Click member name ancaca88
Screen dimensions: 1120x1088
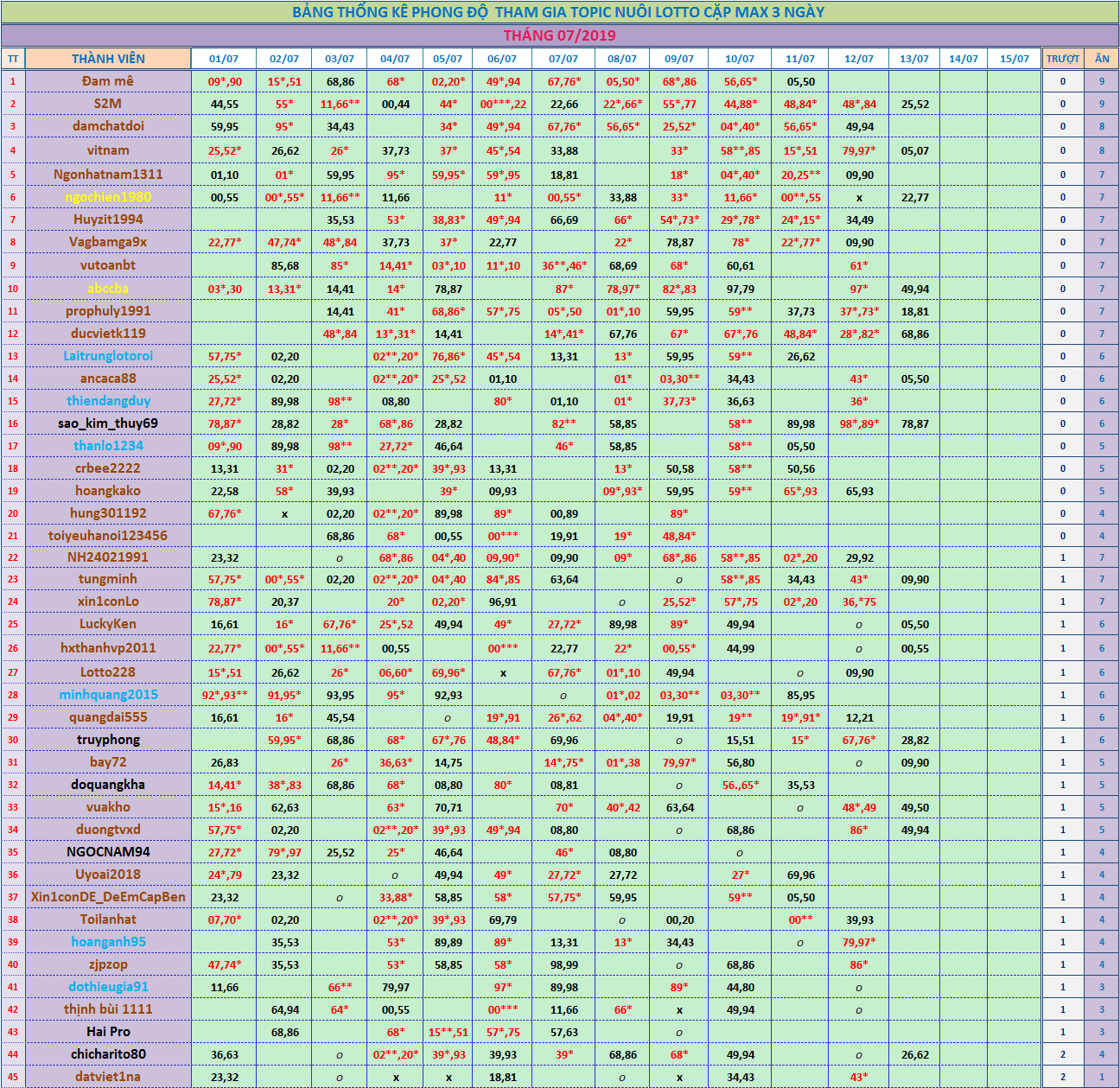pos(108,379)
